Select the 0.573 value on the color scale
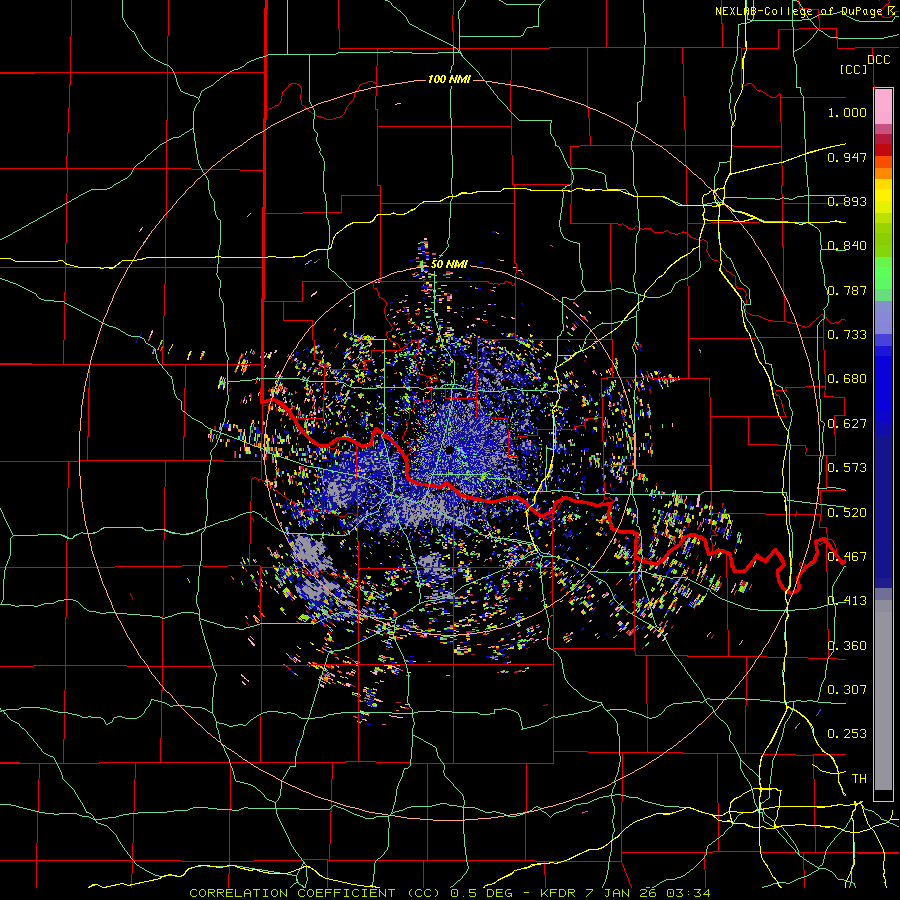900x900 pixels. tap(847, 468)
